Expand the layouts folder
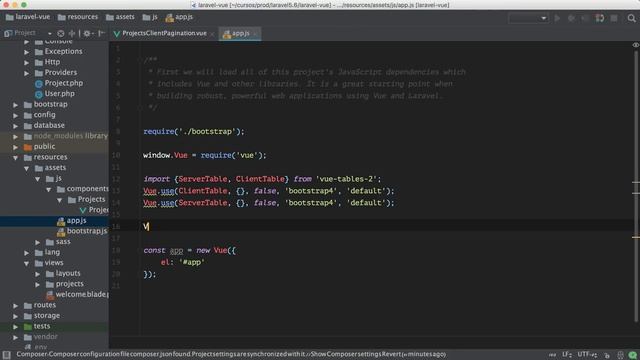 [38, 274]
